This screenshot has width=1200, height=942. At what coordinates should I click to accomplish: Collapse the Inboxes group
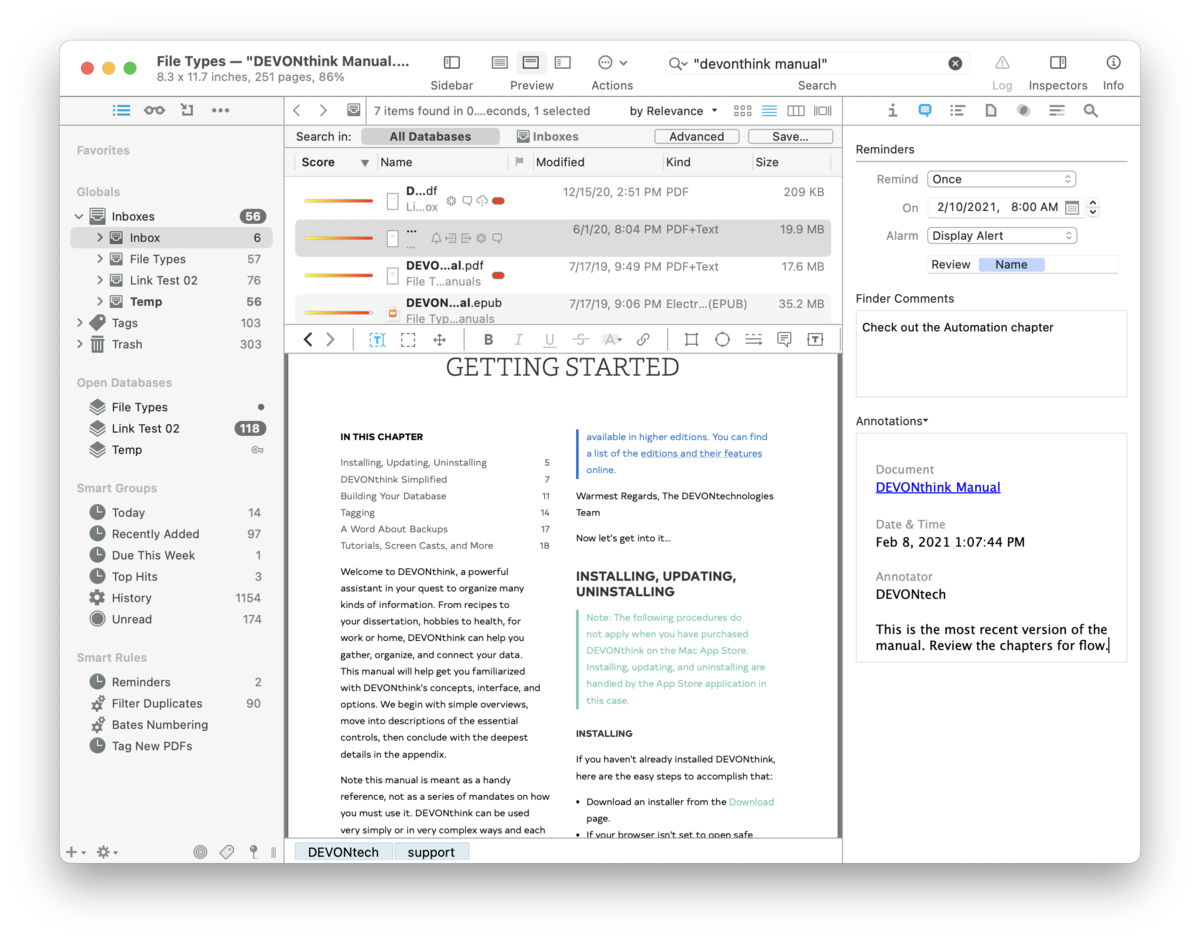pos(79,216)
